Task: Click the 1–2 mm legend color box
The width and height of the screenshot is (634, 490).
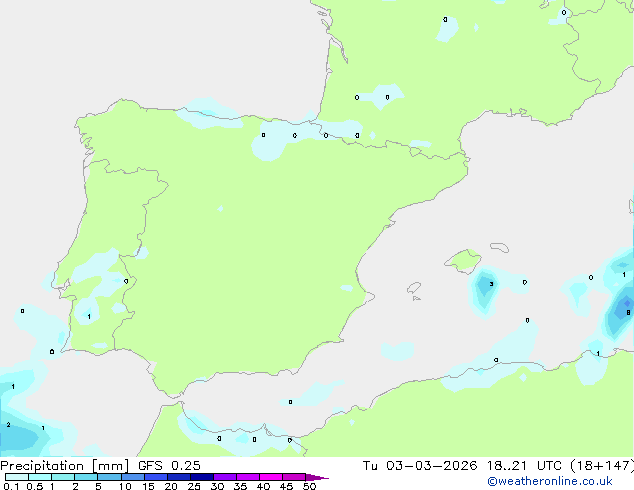Action: coord(63,477)
